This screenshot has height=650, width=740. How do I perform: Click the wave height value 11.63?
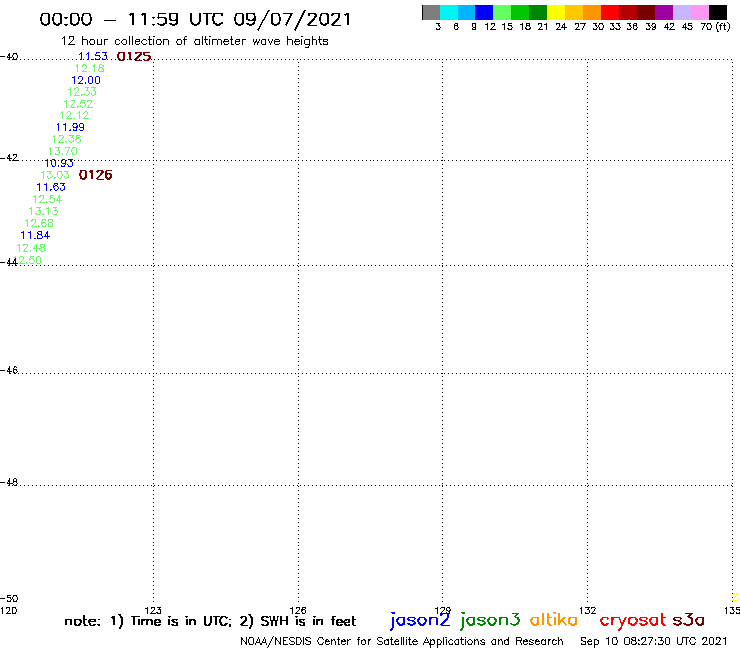[51, 187]
